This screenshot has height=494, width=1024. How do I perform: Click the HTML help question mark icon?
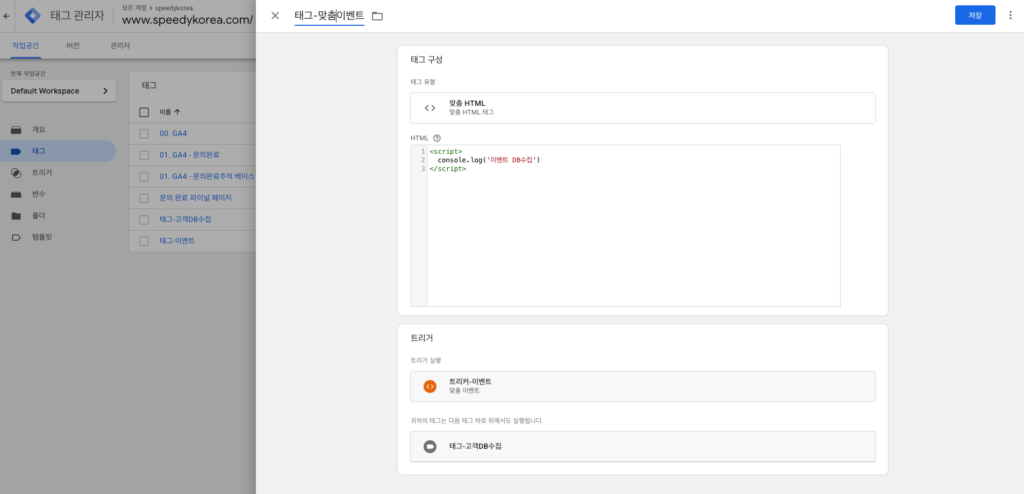[x=437, y=138]
